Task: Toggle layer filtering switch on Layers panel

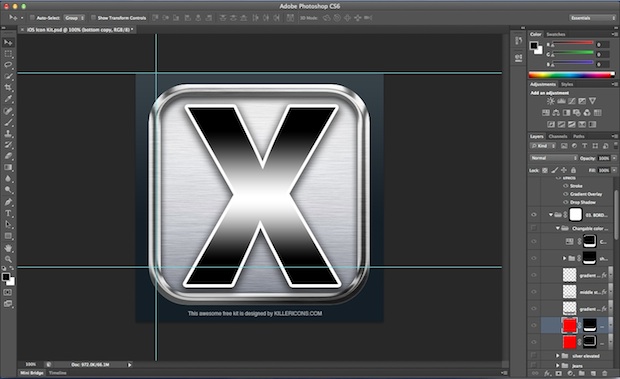Action: click(616, 146)
